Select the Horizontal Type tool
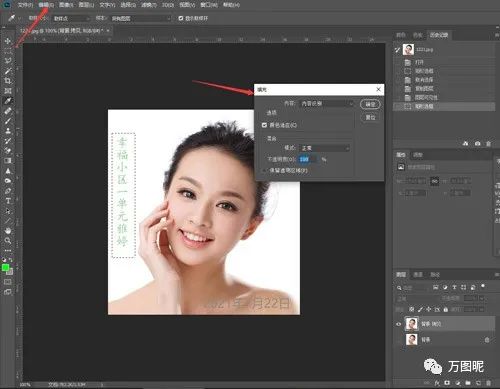The height and width of the screenshot is (389, 500). [x=8, y=201]
